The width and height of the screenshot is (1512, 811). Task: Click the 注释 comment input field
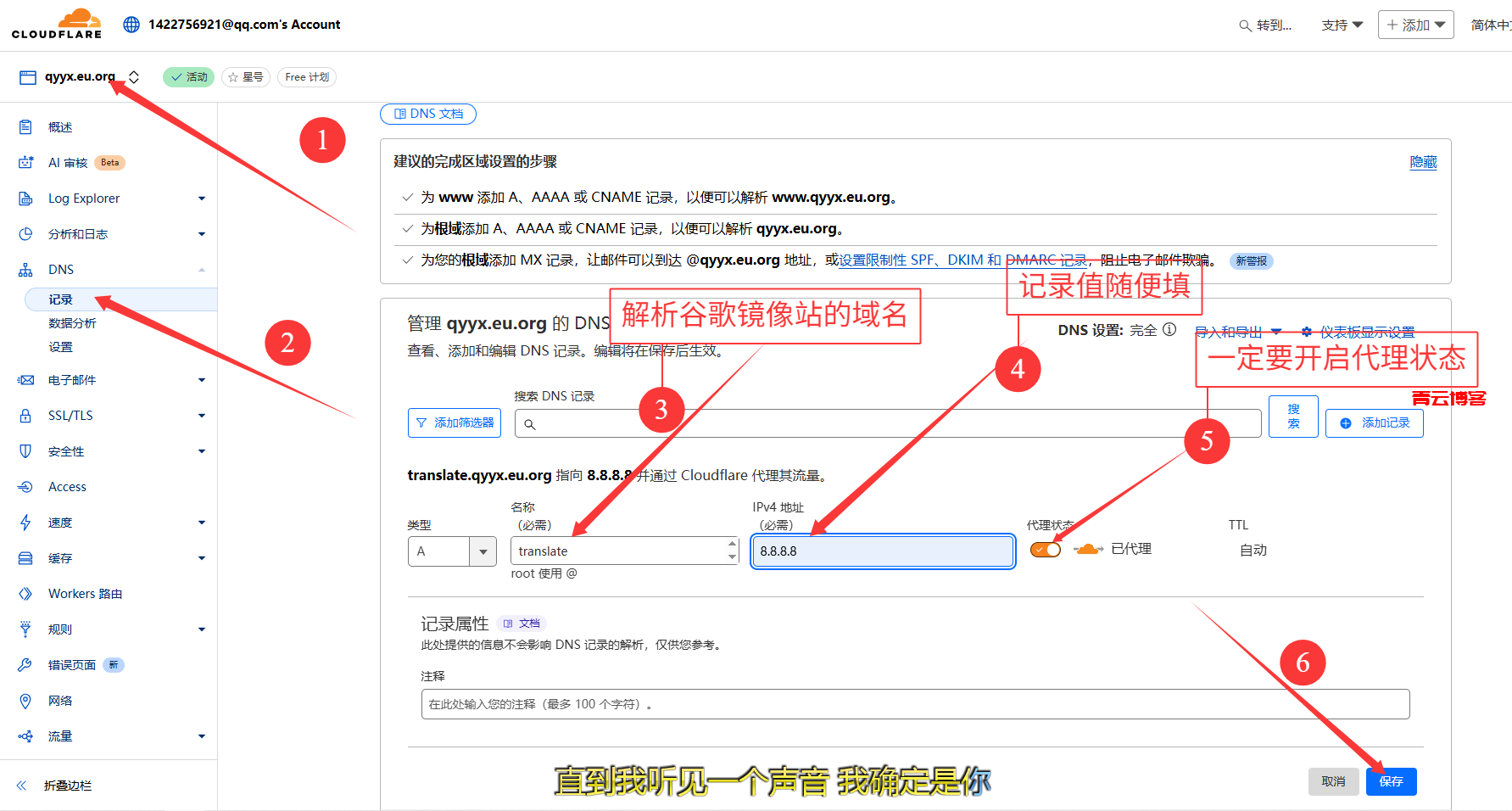click(x=915, y=704)
